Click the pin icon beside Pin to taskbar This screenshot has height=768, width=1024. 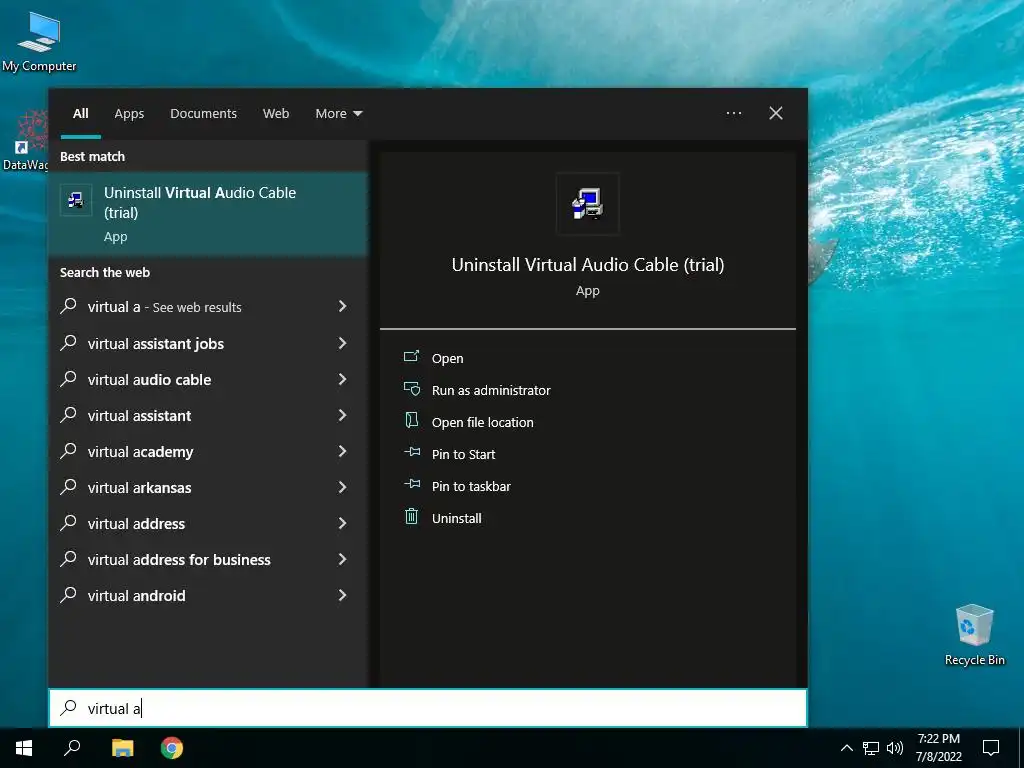pyautogui.click(x=411, y=484)
